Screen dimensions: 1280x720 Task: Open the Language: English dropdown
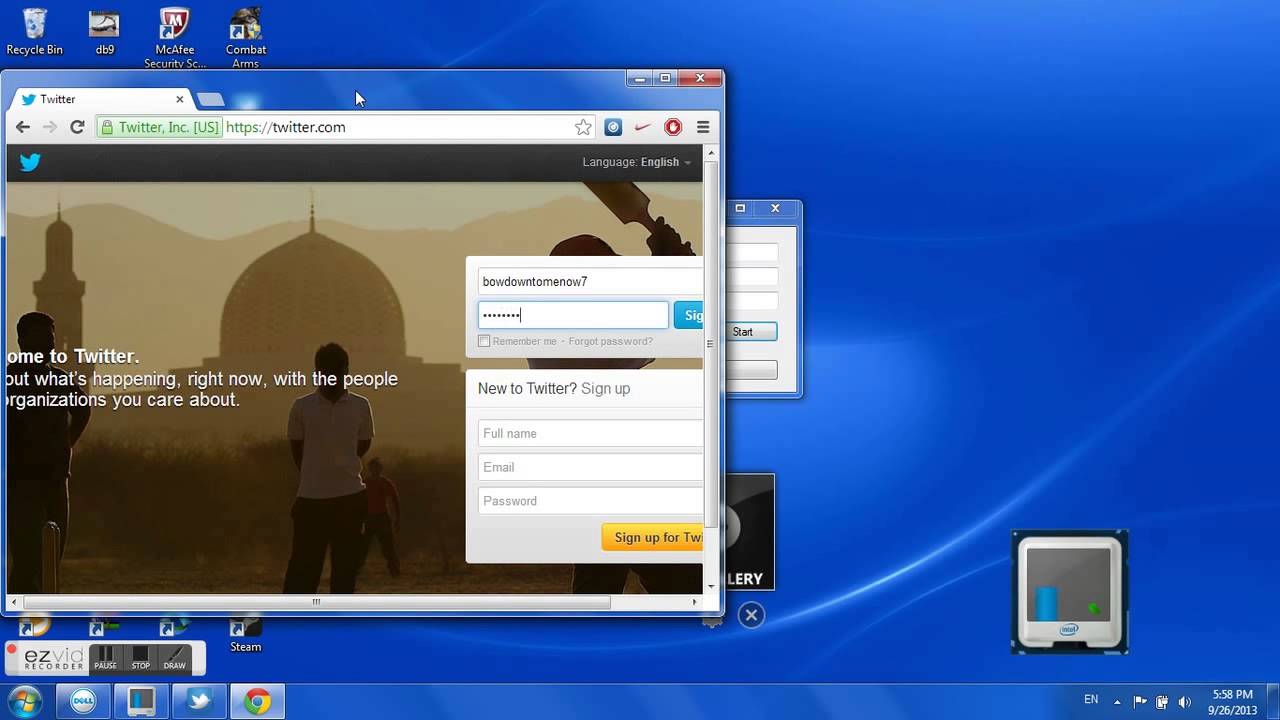(x=637, y=162)
